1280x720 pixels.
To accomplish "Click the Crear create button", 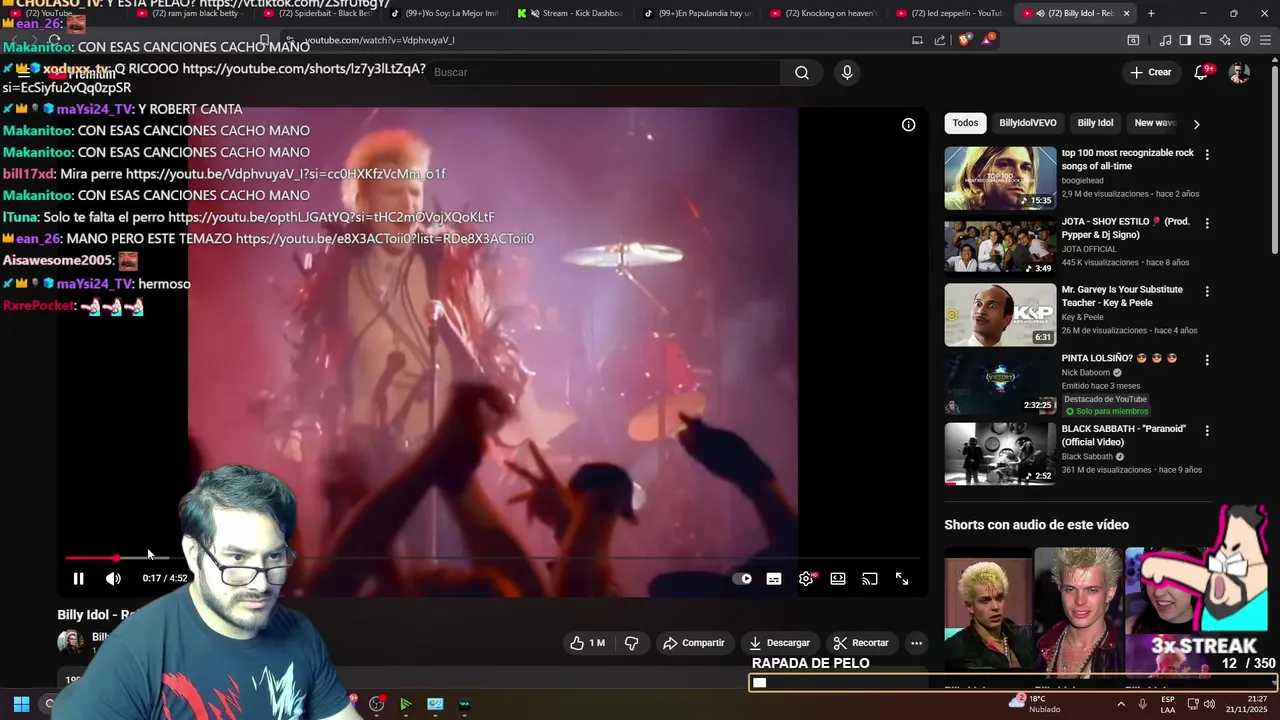I will click(x=1150, y=72).
